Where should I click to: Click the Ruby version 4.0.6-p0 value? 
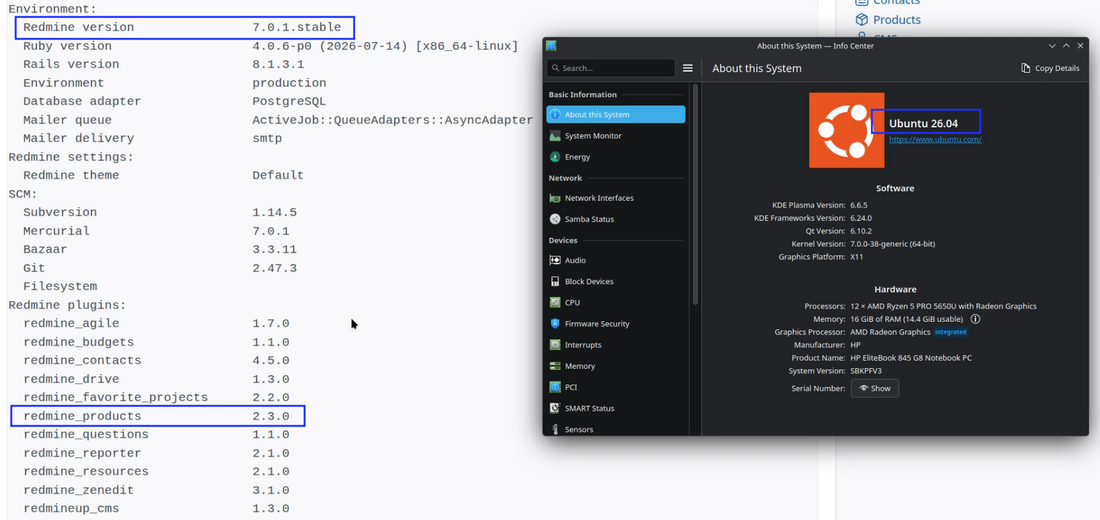point(385,46)
